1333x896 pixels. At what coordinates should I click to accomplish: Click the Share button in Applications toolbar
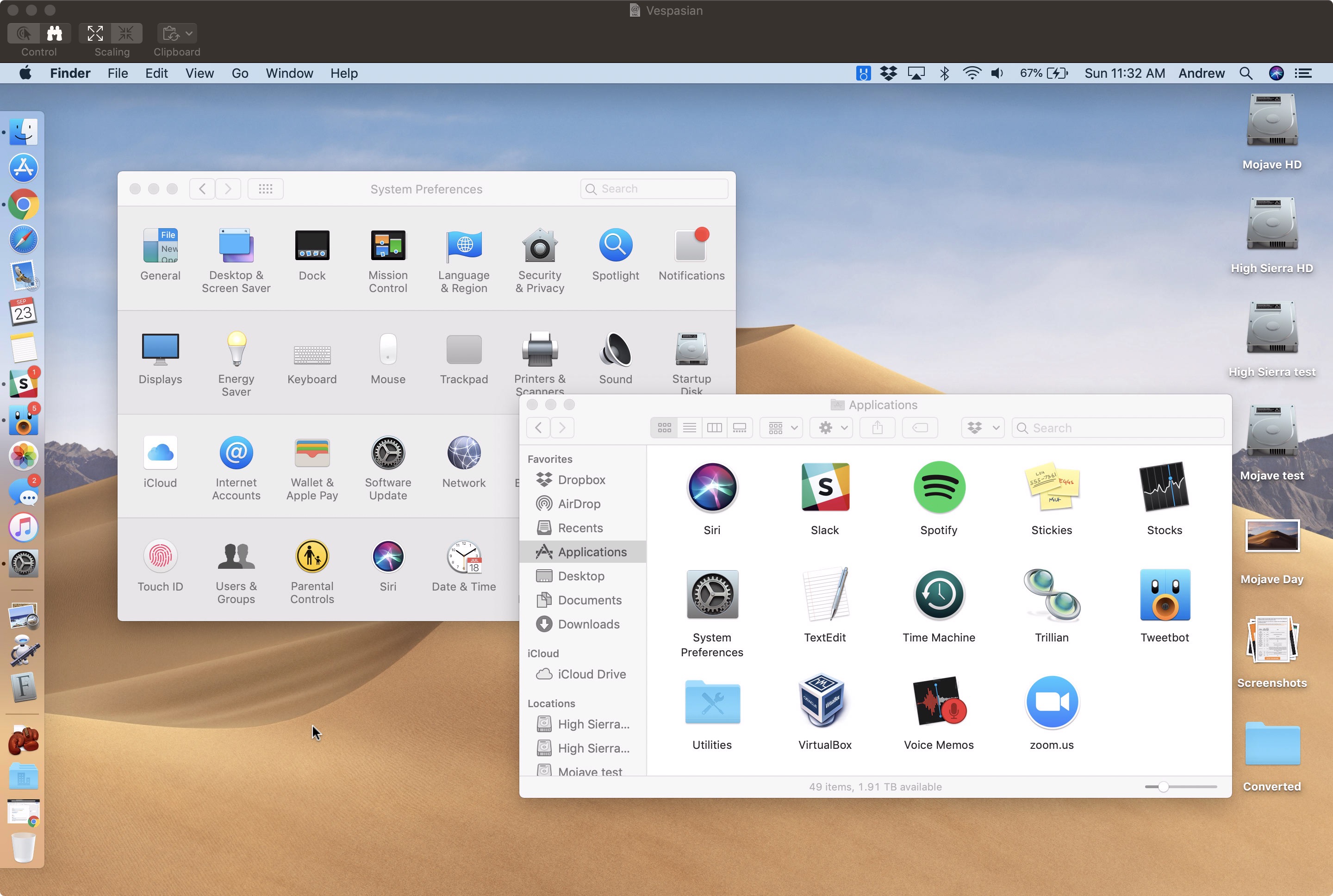pyautogui.click(x=877, y=427)
